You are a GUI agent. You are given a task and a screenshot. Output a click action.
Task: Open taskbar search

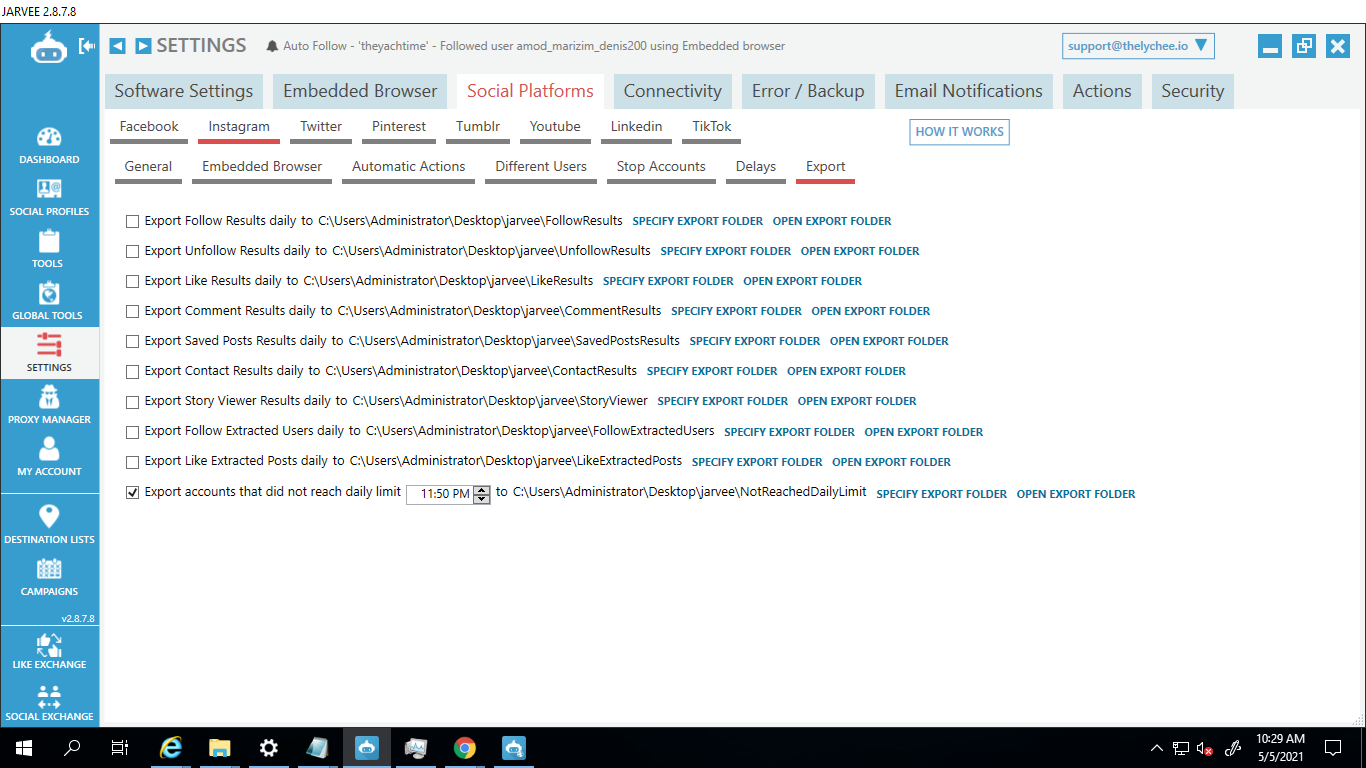[x=72, y=747]
